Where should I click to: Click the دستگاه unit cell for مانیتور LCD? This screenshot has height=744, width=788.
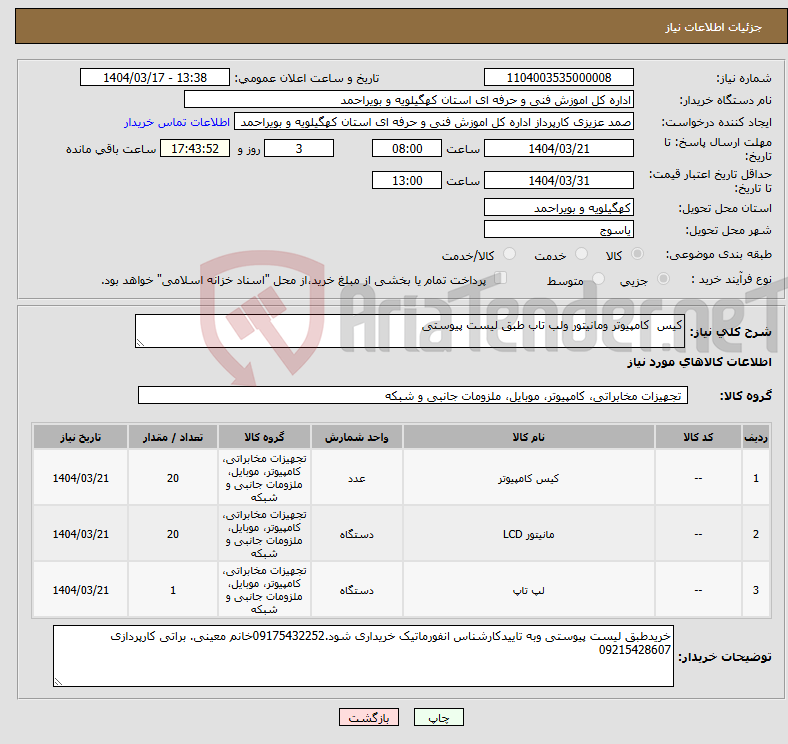pos(356,534)
